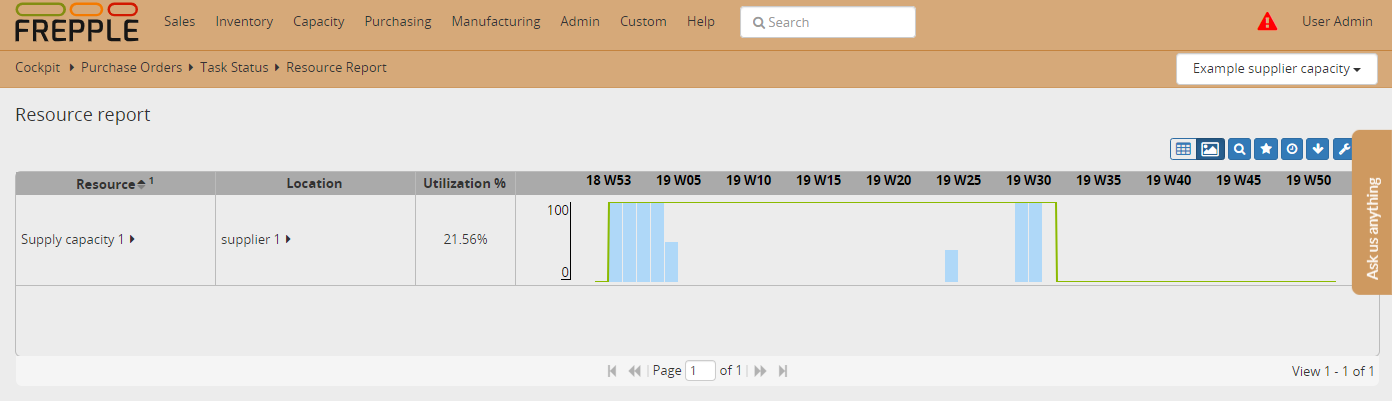Viewport: 1392px width, 401px height.
Task: Click the Supply capacity 1 resource name
Action: pyautogui.click(x=73, y=240)
